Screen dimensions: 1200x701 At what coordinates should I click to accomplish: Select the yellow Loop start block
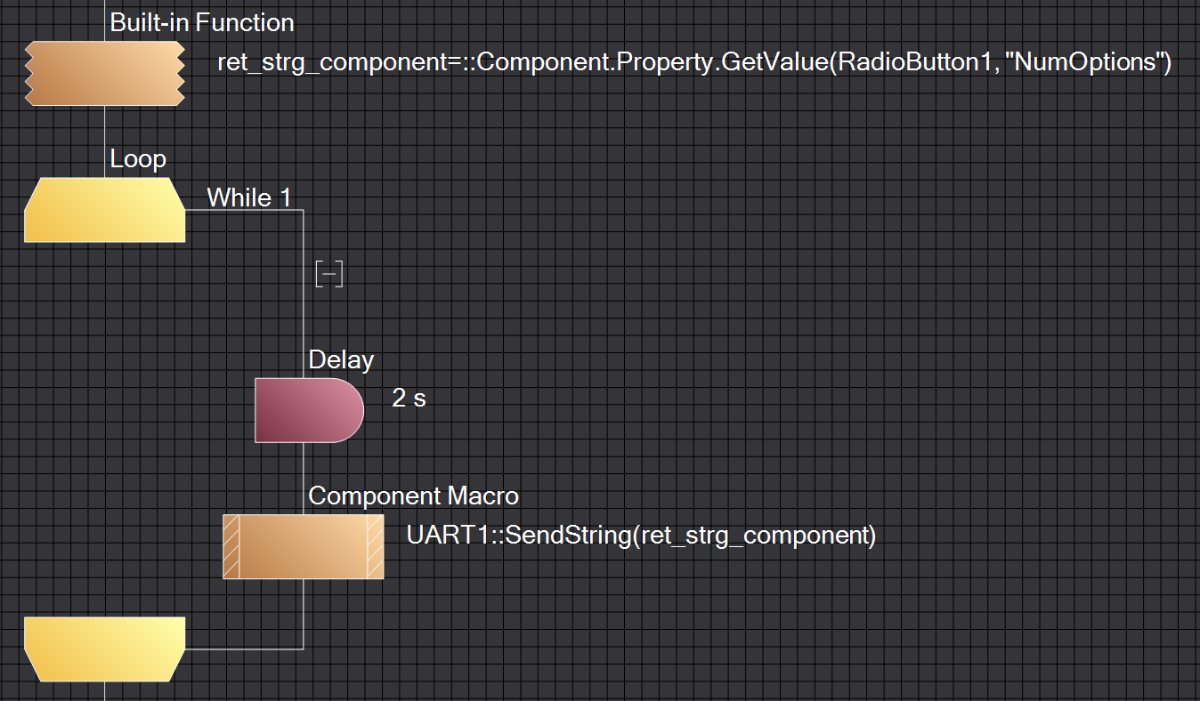104,210
